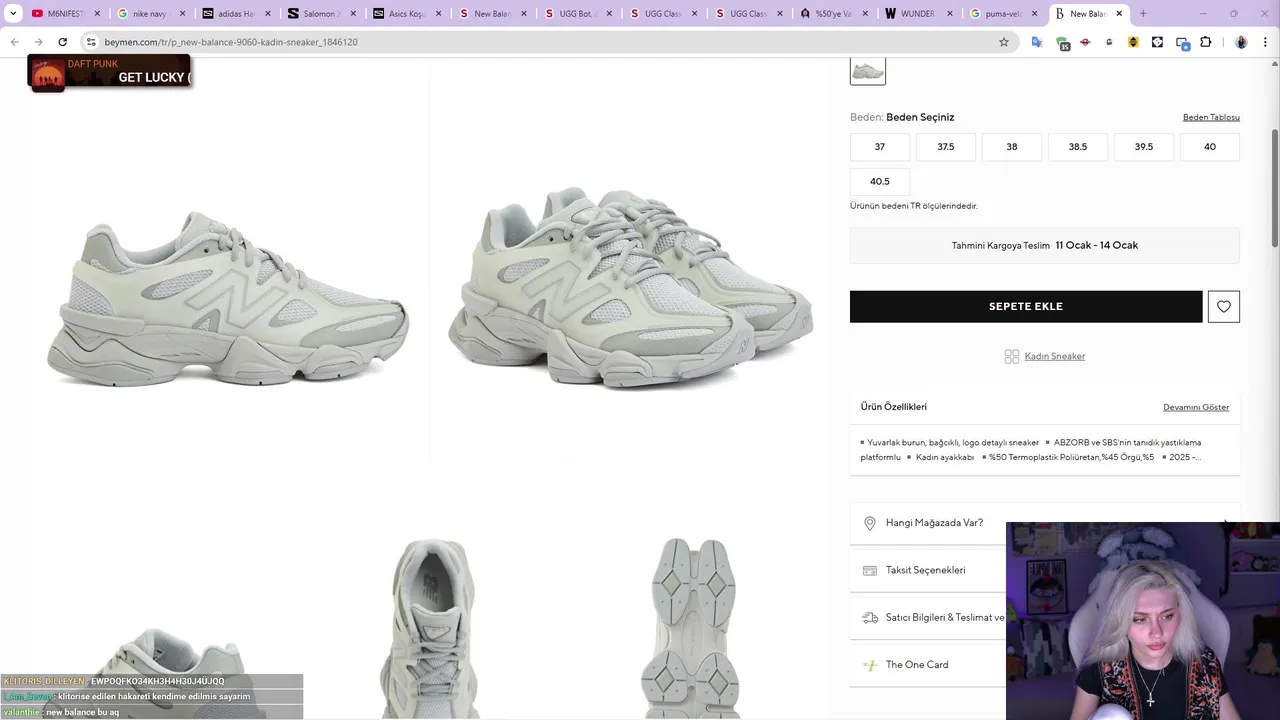This screenshot has width=1280, height=720.
Task: Click the padlock extension icon
Action: pyautogui.click(x=1109, y=42)
